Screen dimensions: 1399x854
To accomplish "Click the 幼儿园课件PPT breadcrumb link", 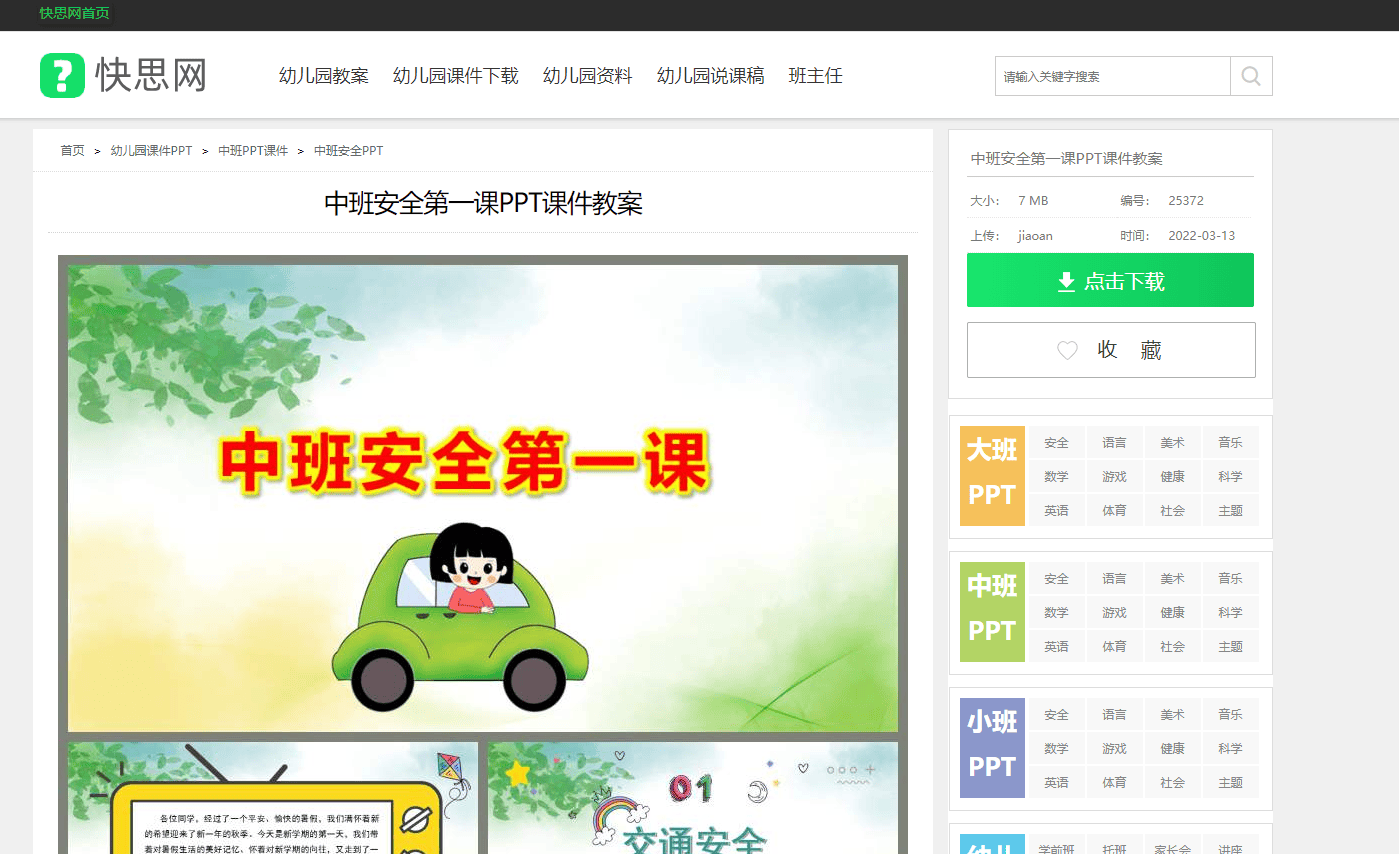I will click(x=152, y=150).
